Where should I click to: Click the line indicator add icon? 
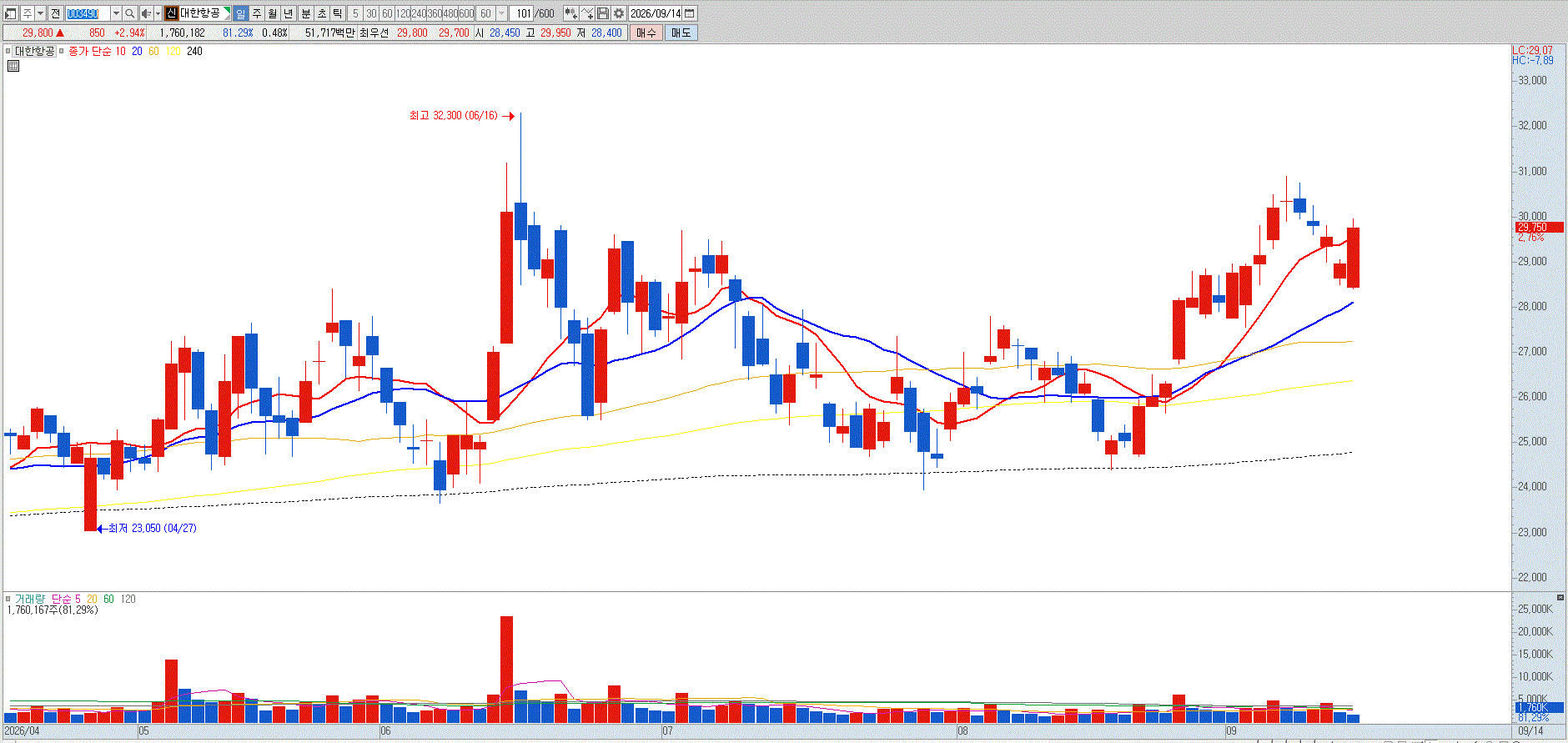[x=587, y=13]
